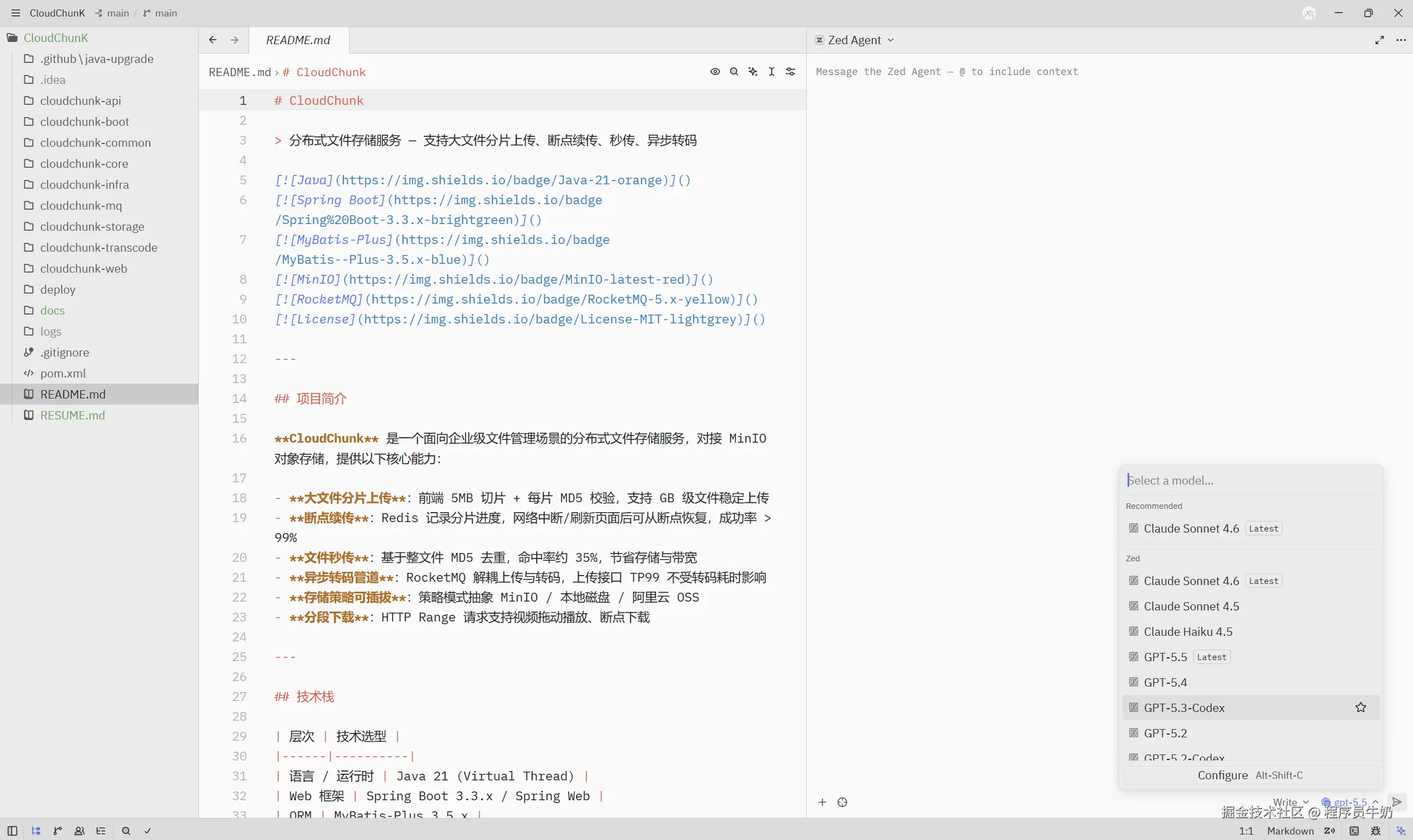Choose GPT-5.2 from the model list

click(x=1251, y=733)
